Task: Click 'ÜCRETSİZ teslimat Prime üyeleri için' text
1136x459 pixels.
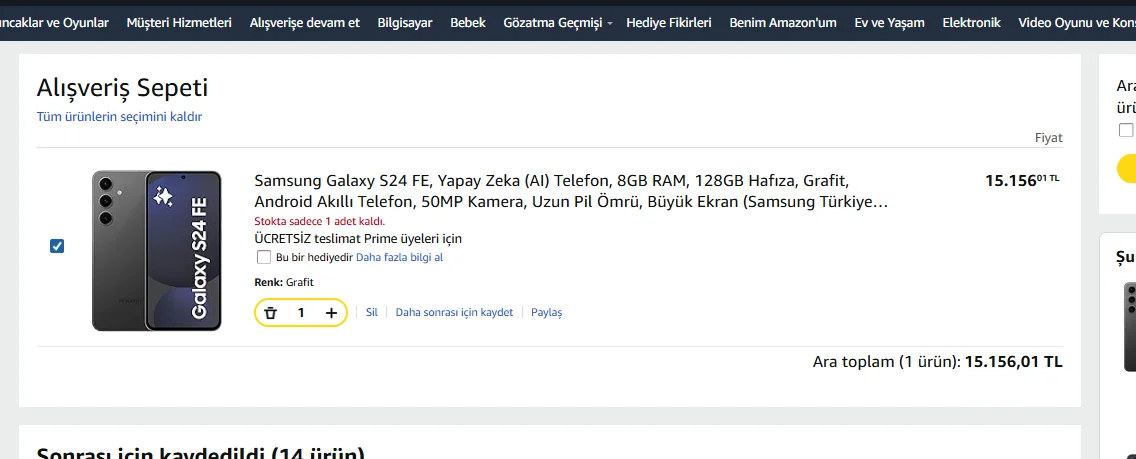Action: click(x=358, y=239)
